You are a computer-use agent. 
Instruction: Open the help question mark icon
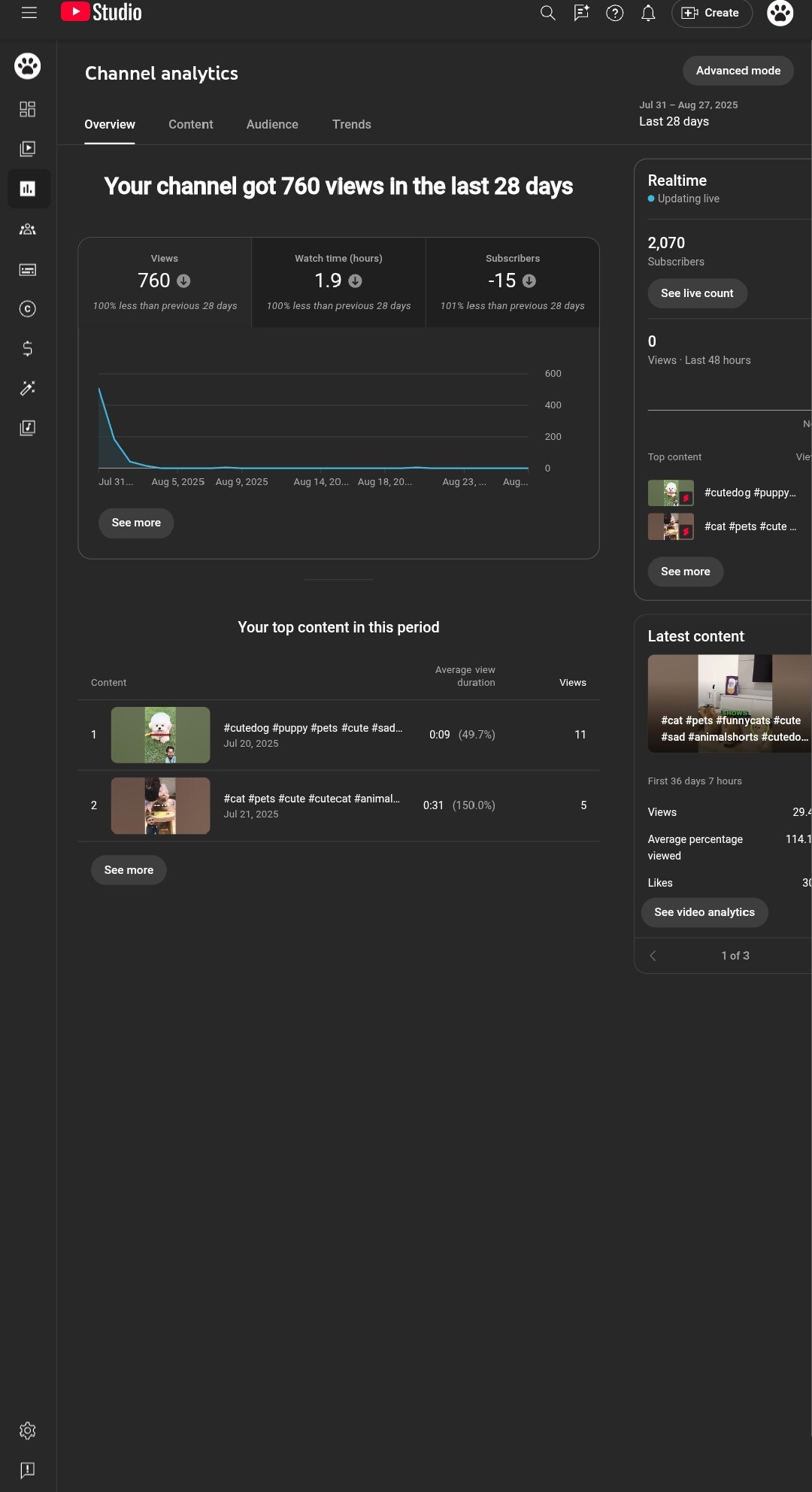(x=614, y=13)
